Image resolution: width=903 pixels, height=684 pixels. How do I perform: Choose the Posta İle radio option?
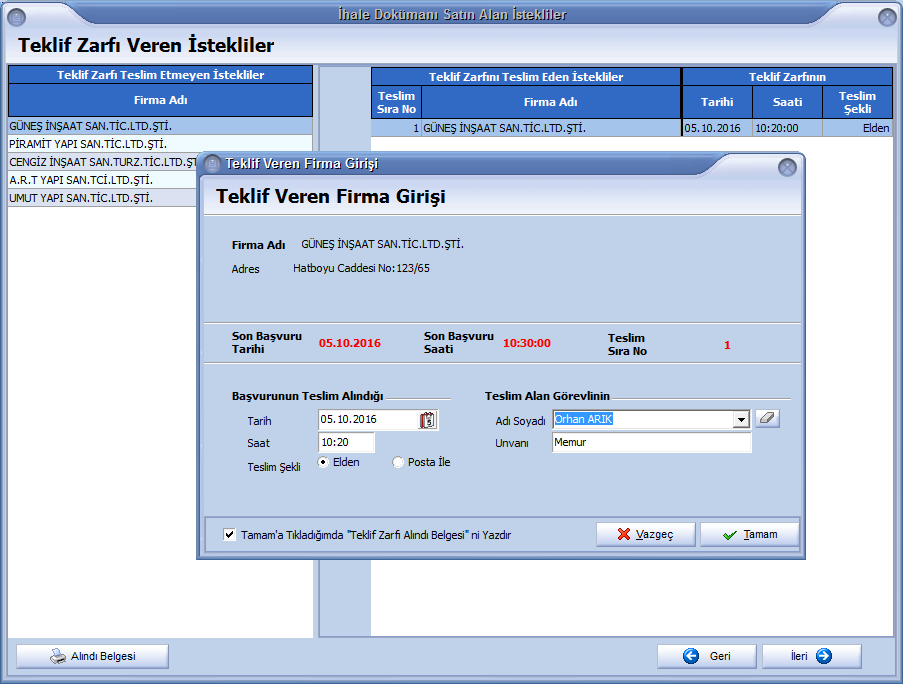pos(399,462)
